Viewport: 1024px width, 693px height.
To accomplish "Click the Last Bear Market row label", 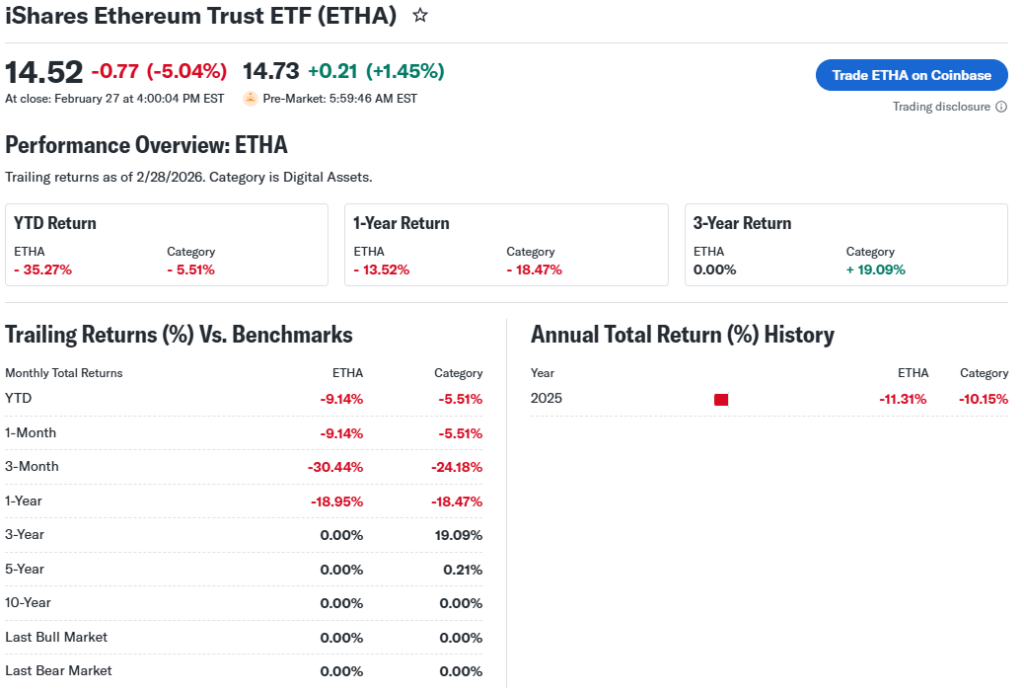I will 58,671.
